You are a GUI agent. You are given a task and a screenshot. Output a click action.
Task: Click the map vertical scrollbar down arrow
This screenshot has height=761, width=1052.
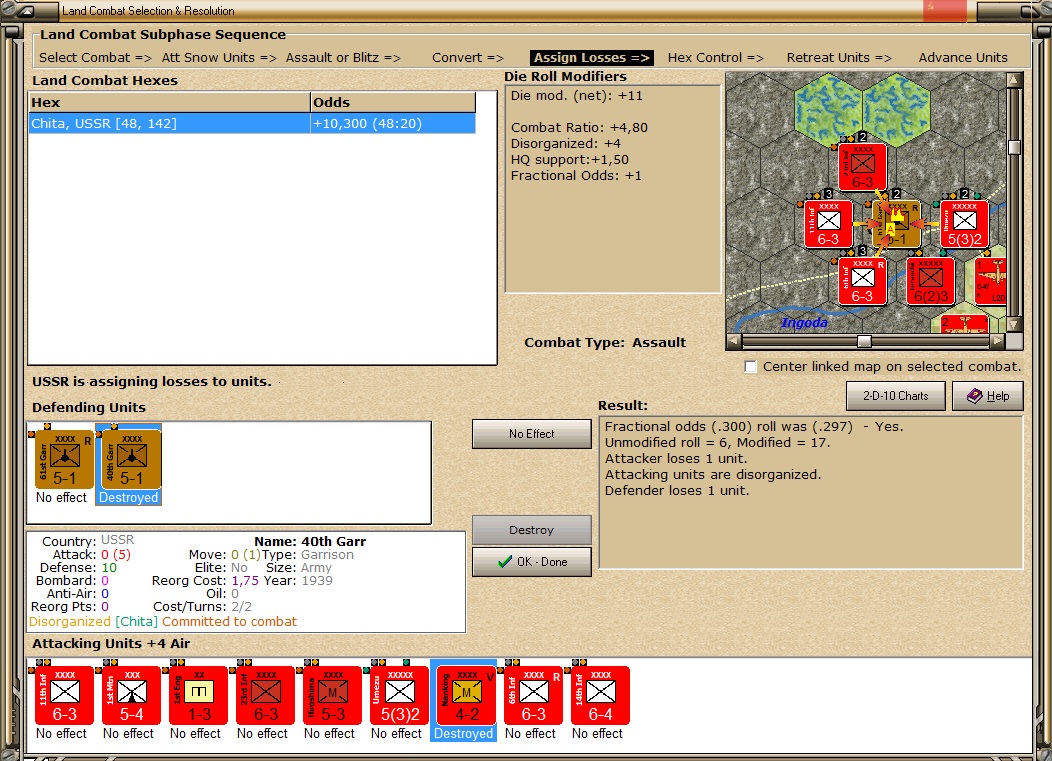click(1014, 325)
